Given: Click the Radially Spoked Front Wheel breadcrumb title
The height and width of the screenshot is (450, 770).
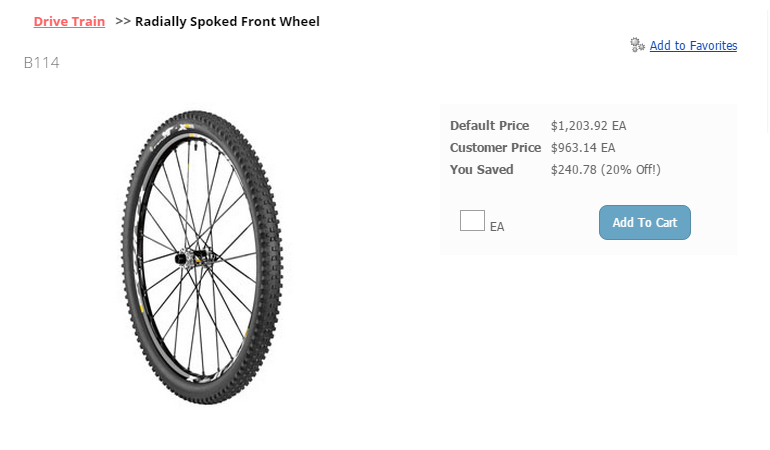Looking at the screenshot, I should (227, 22).
